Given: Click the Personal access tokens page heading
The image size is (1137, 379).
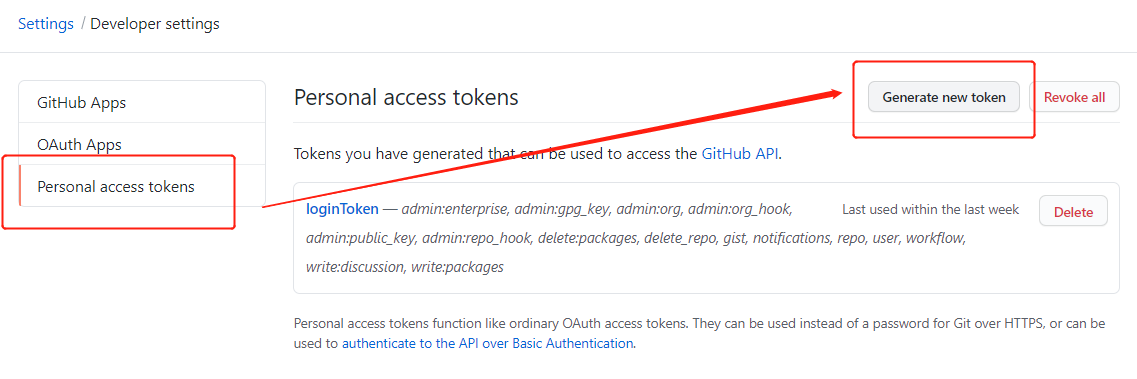Looking at the screenshot, I should point(406,97).
